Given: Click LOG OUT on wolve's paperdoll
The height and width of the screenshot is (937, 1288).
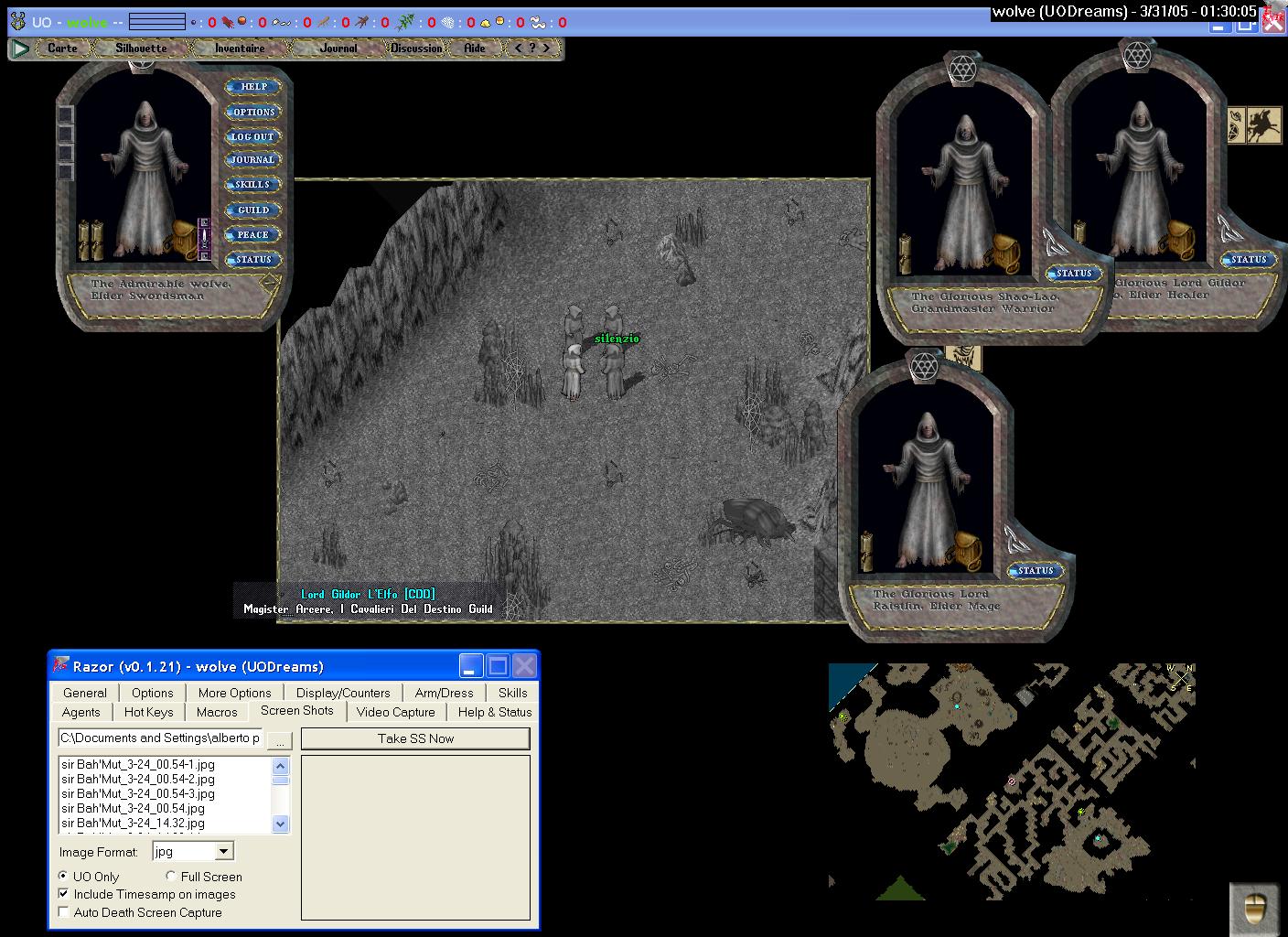Looking at the screenshot, I should pyautogui.click(x=253, y=136).
